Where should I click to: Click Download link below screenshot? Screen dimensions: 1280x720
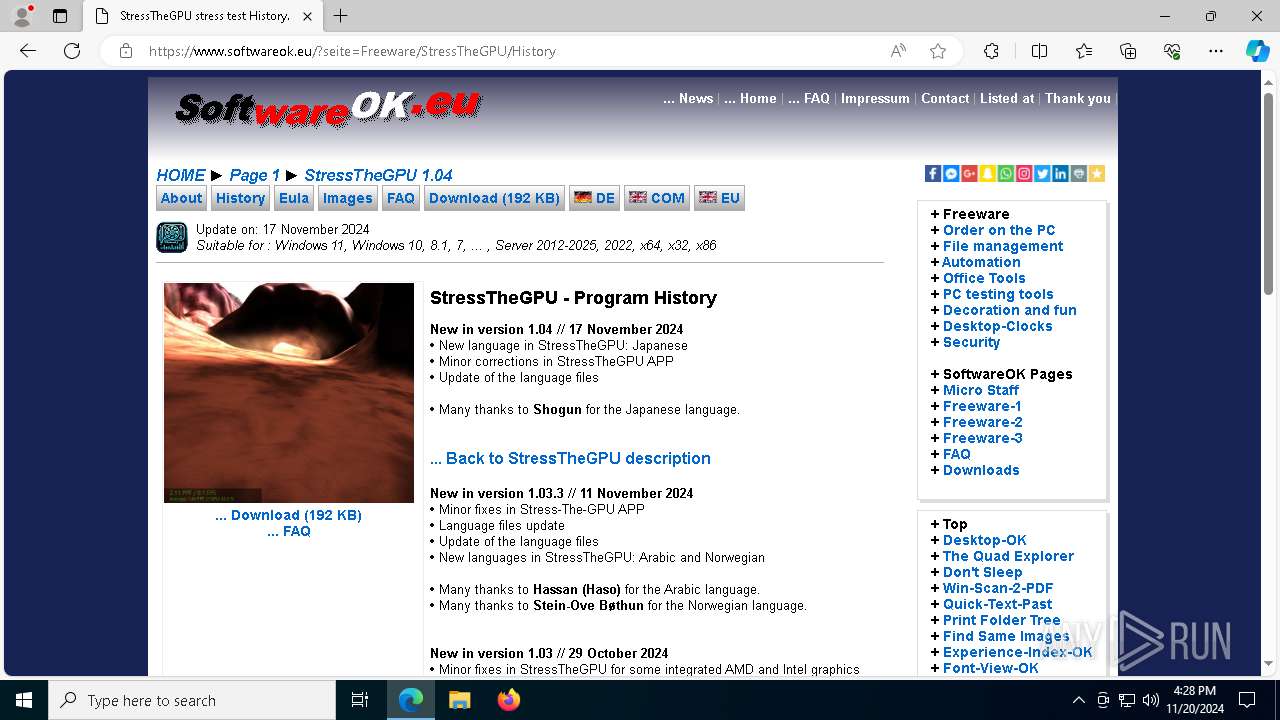point(288,515)
